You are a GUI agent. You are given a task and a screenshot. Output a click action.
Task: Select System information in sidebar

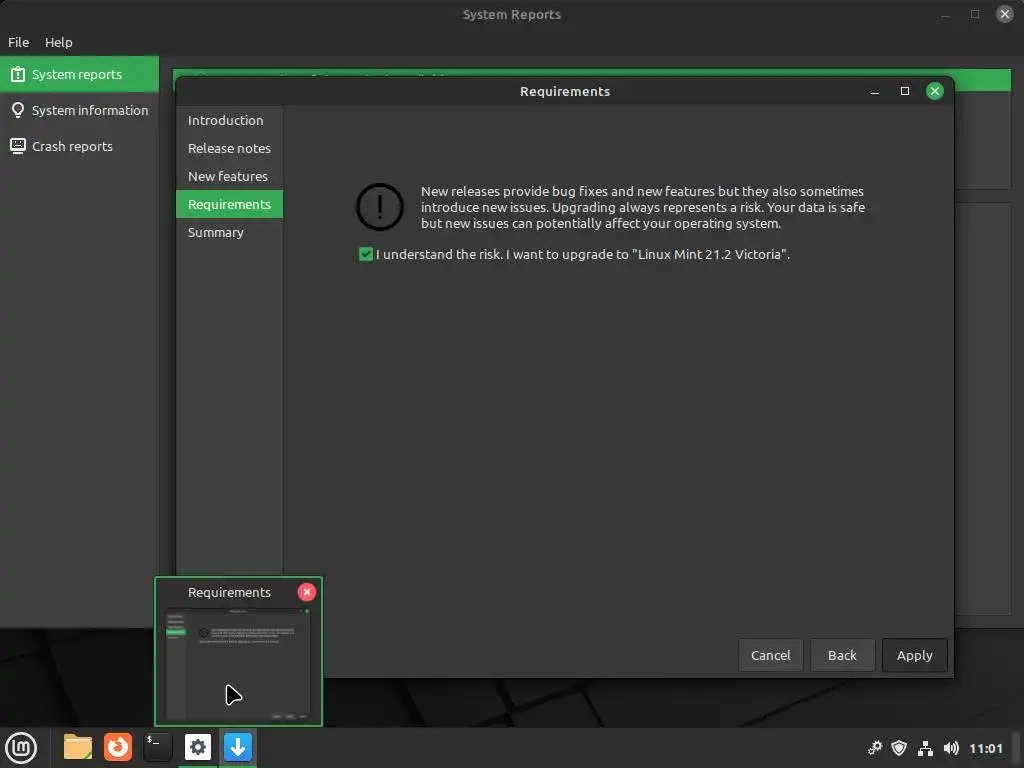pyautogui.click(x=80, y=110)
